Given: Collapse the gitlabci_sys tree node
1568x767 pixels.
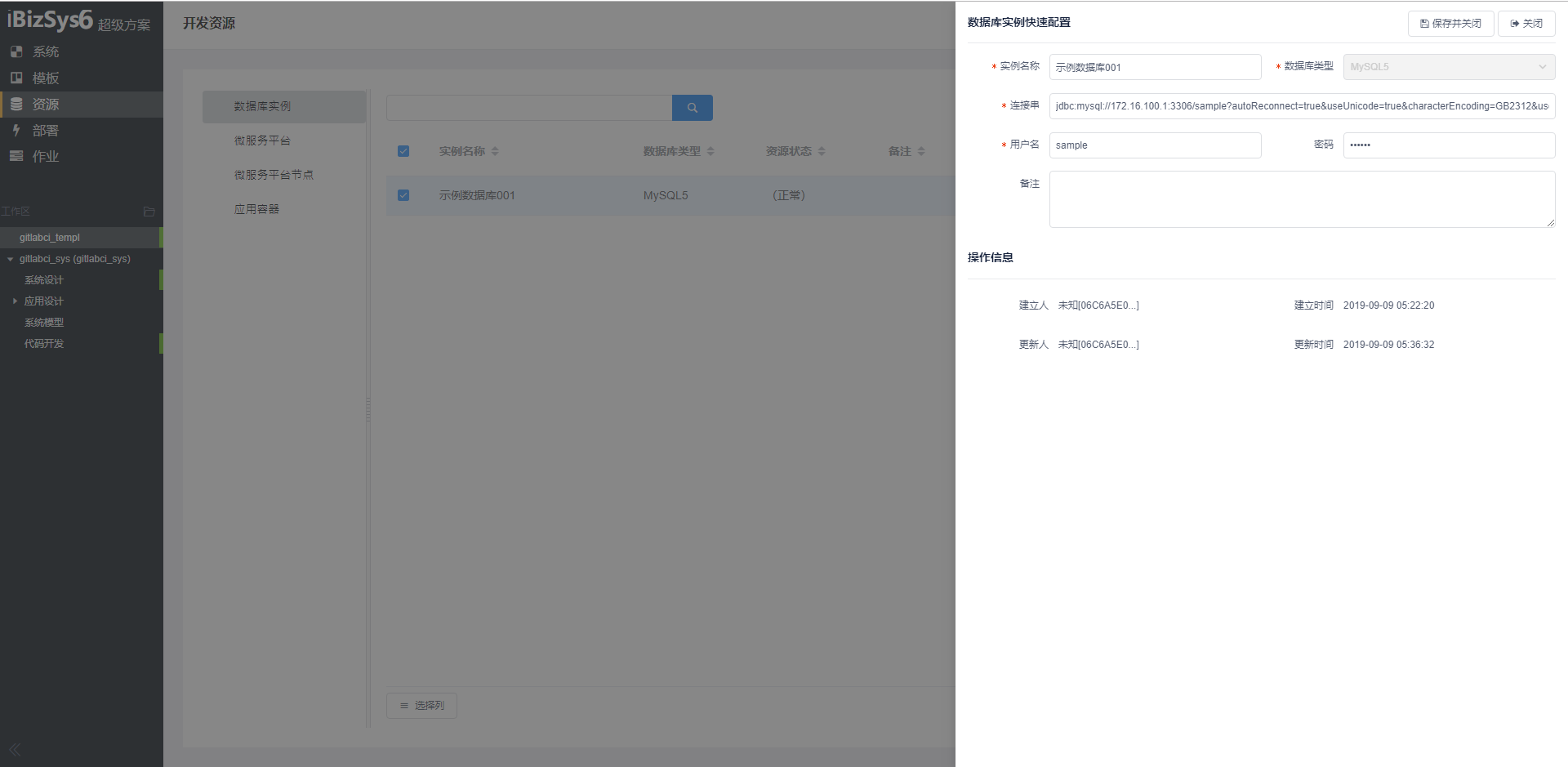Looking at the screenshot, I should click(x=10, y=259).
